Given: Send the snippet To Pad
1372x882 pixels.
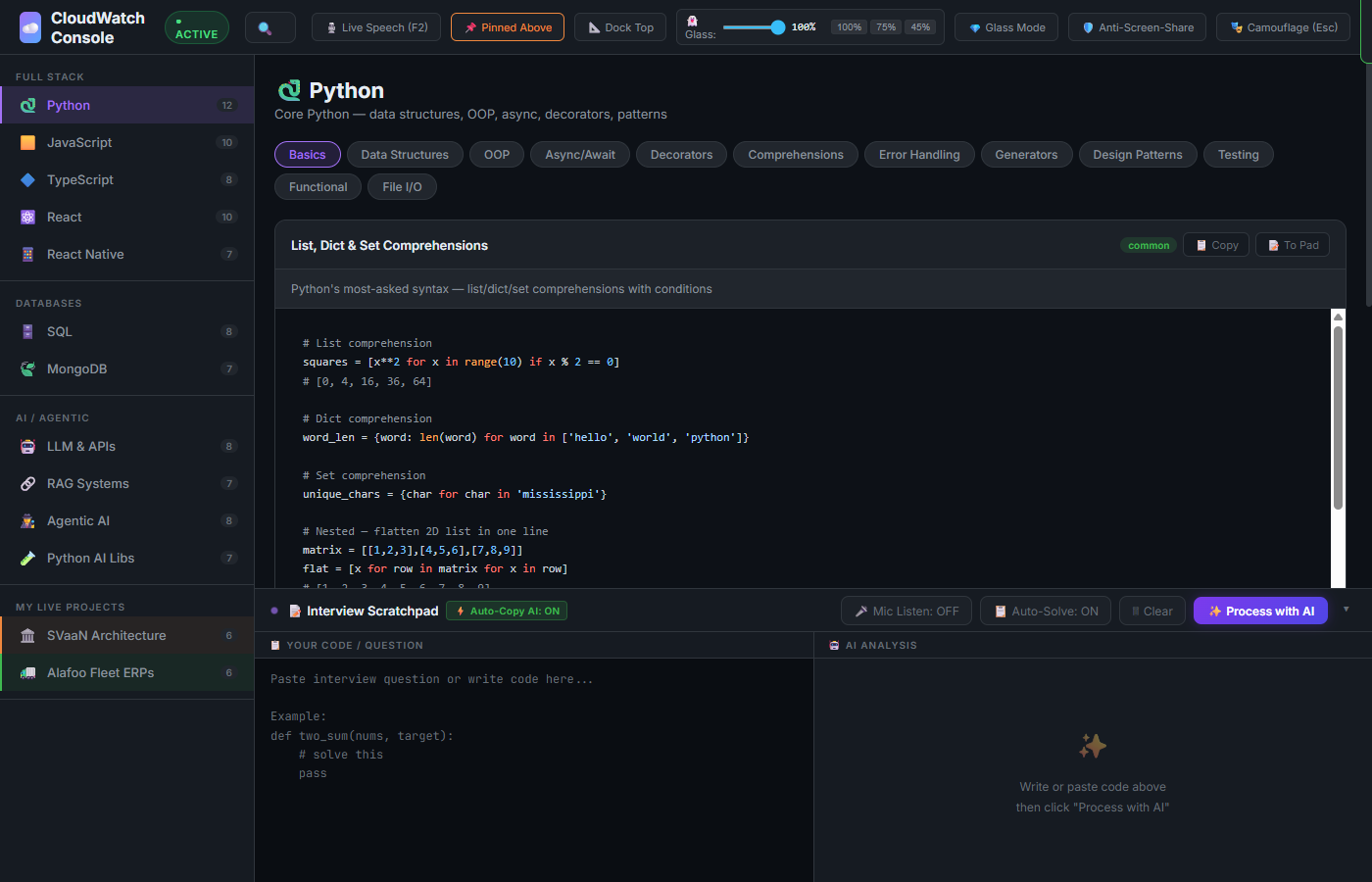Looking at the screenshot, I should point(1293,245).
